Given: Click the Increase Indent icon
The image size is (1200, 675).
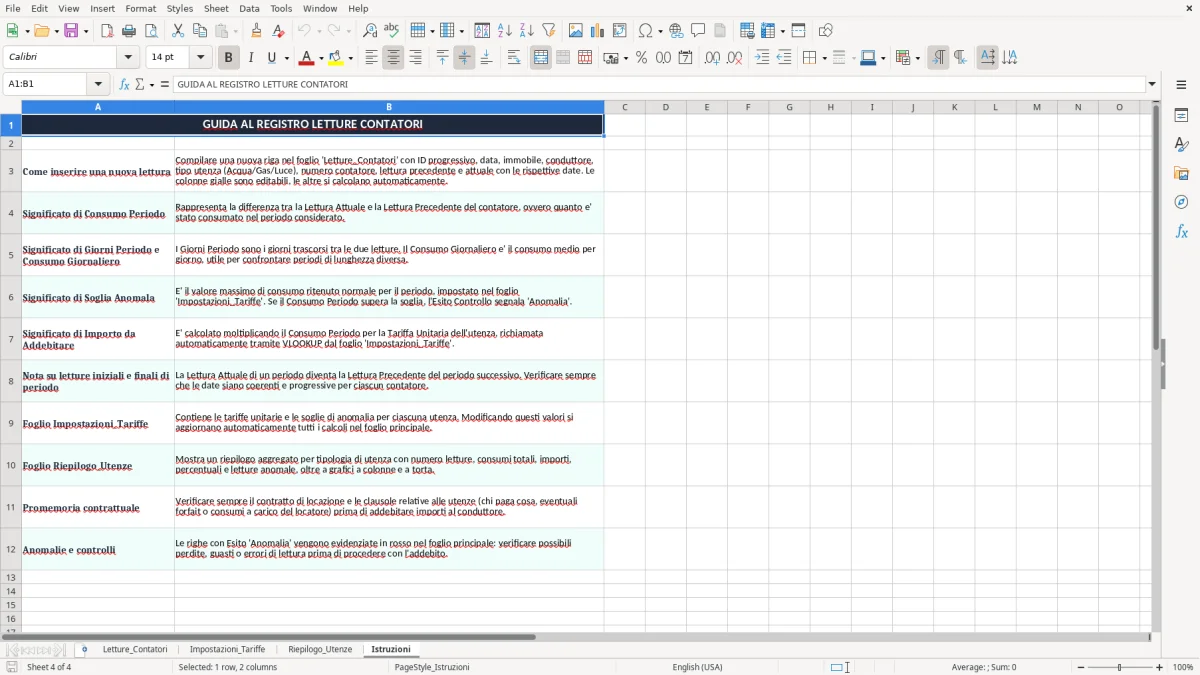Looking at the screenshot, I should (x=762, y=58).
